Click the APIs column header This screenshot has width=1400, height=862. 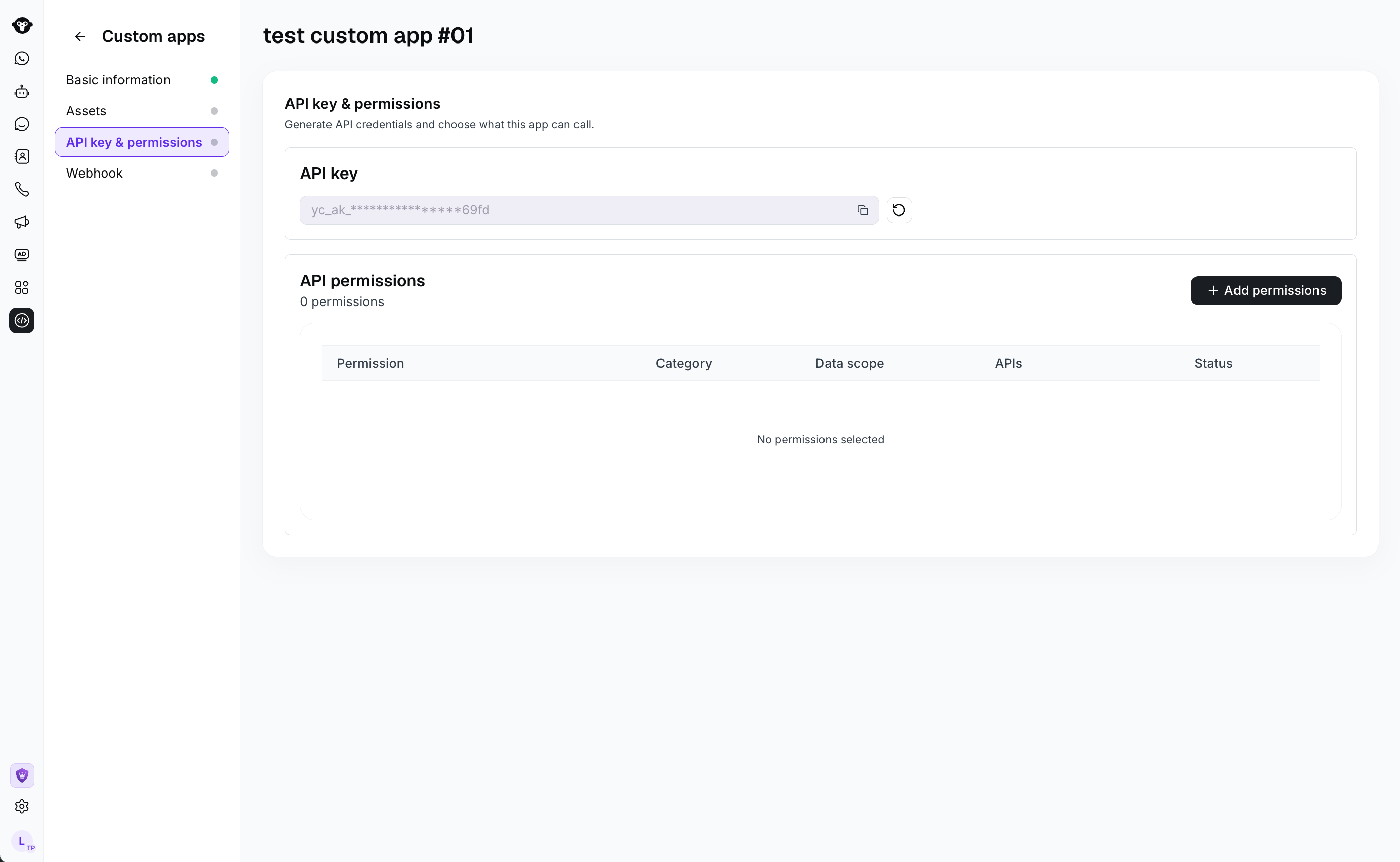1008,363
